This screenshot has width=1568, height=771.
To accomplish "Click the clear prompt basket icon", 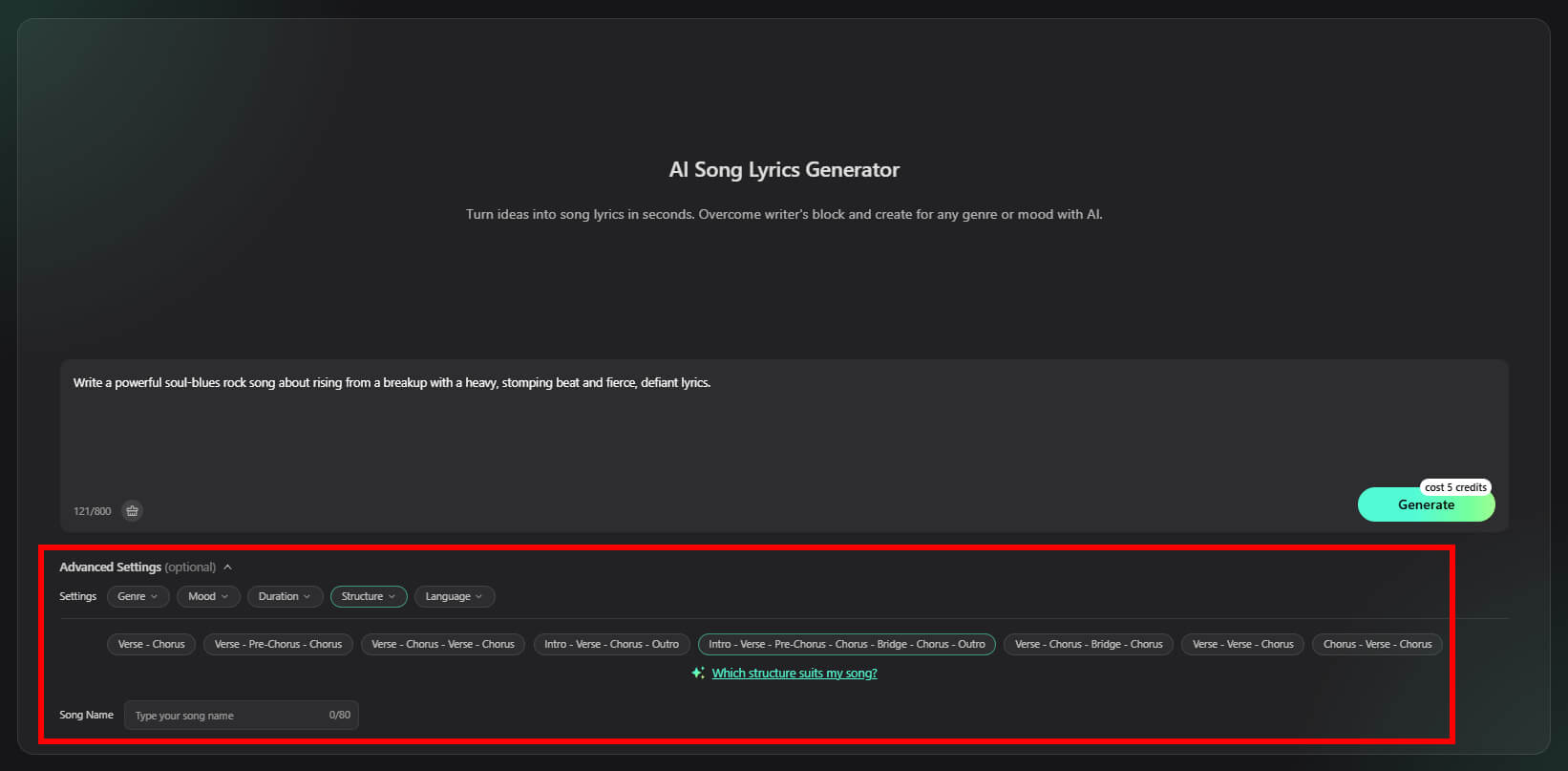I will (133, 511).
